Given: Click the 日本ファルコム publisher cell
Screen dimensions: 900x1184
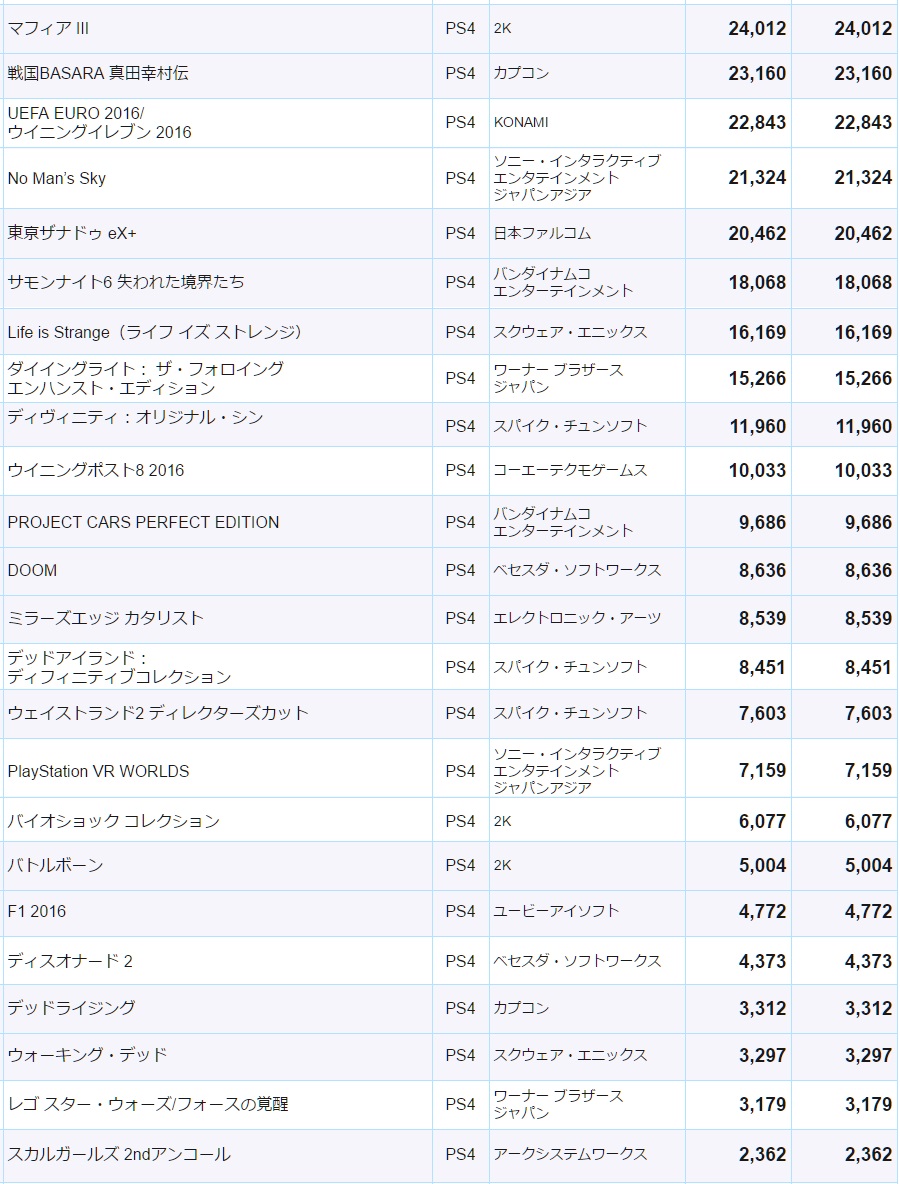Looking at the screenshot, I should tap(542, 233).
